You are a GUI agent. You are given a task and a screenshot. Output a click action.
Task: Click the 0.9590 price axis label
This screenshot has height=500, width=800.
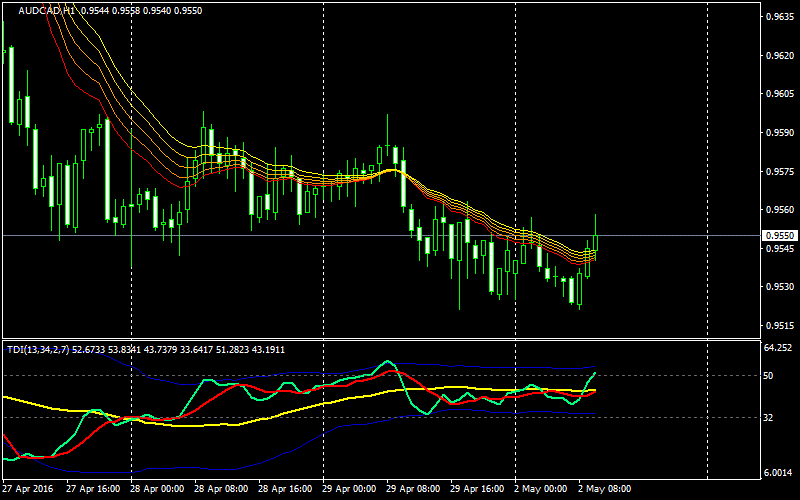click(779, 133)
